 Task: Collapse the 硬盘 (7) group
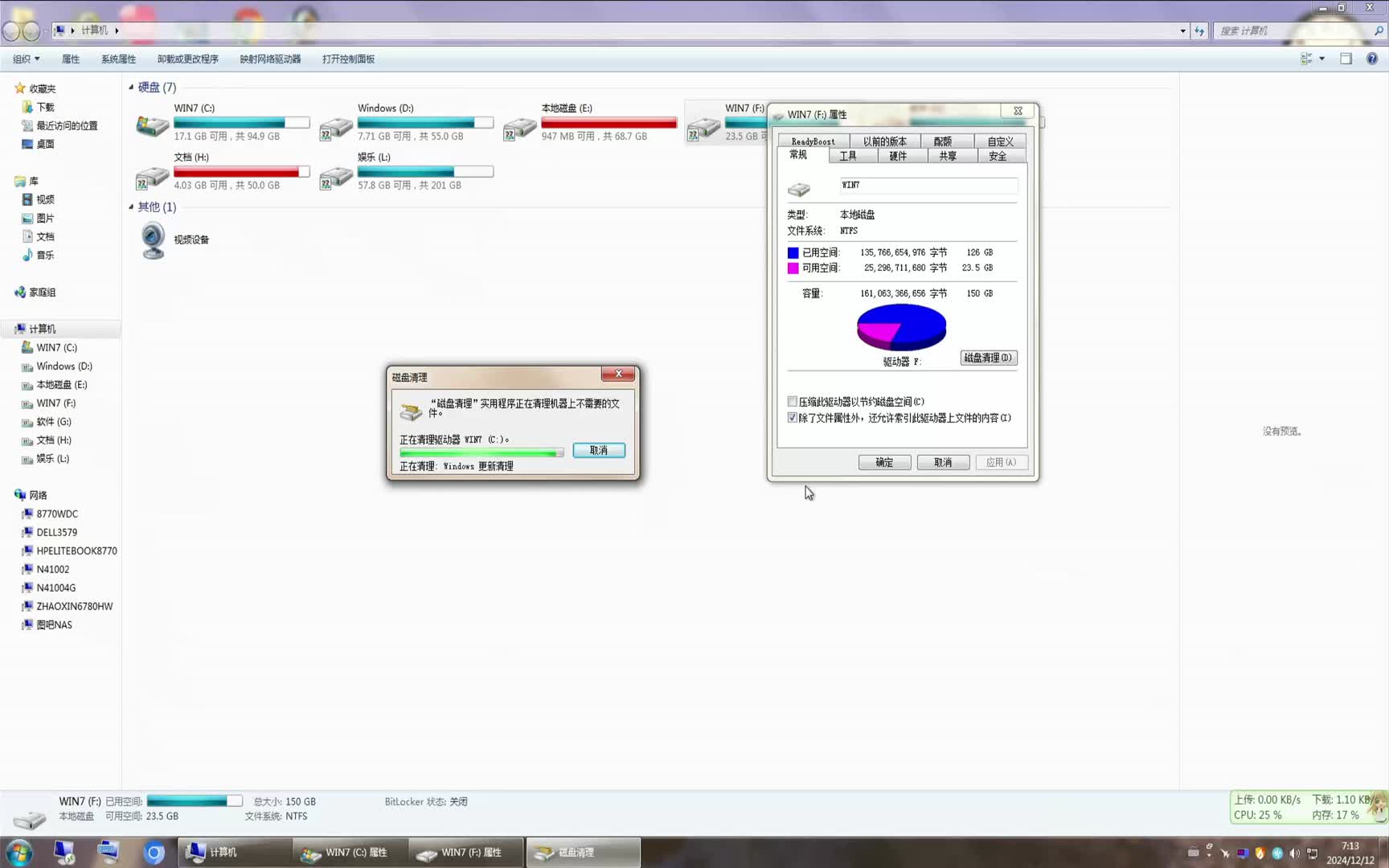coord(131,87)
